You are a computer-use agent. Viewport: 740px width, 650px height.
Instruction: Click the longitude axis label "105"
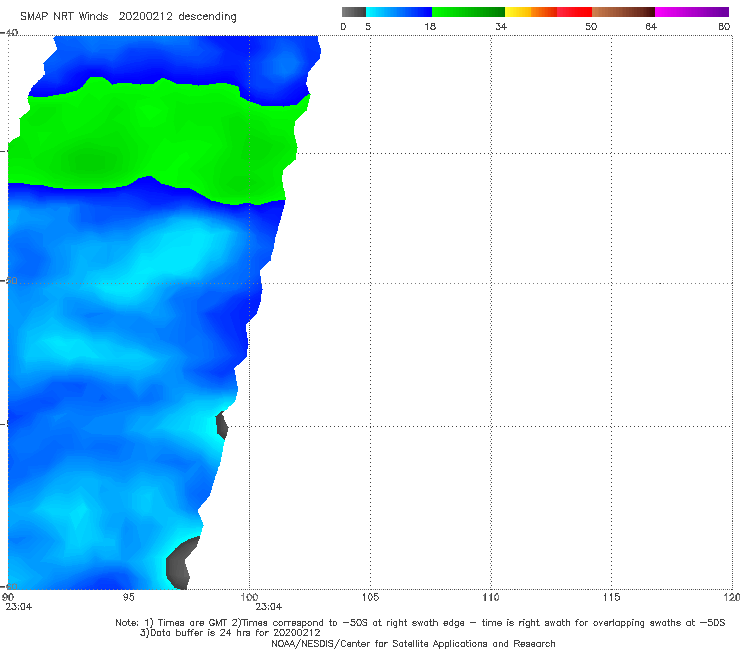pos(370,598)
